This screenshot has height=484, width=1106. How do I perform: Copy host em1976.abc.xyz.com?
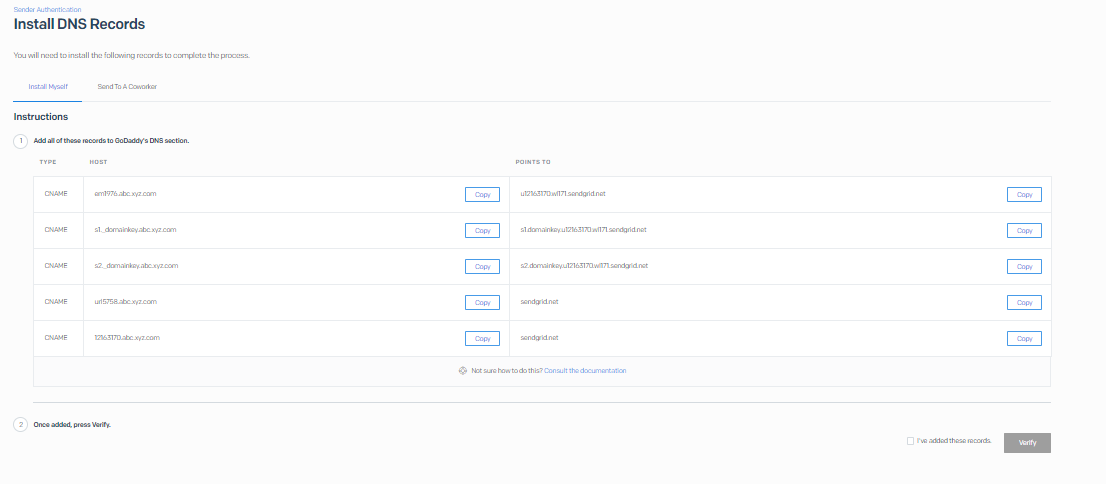(x=482, y=195)
